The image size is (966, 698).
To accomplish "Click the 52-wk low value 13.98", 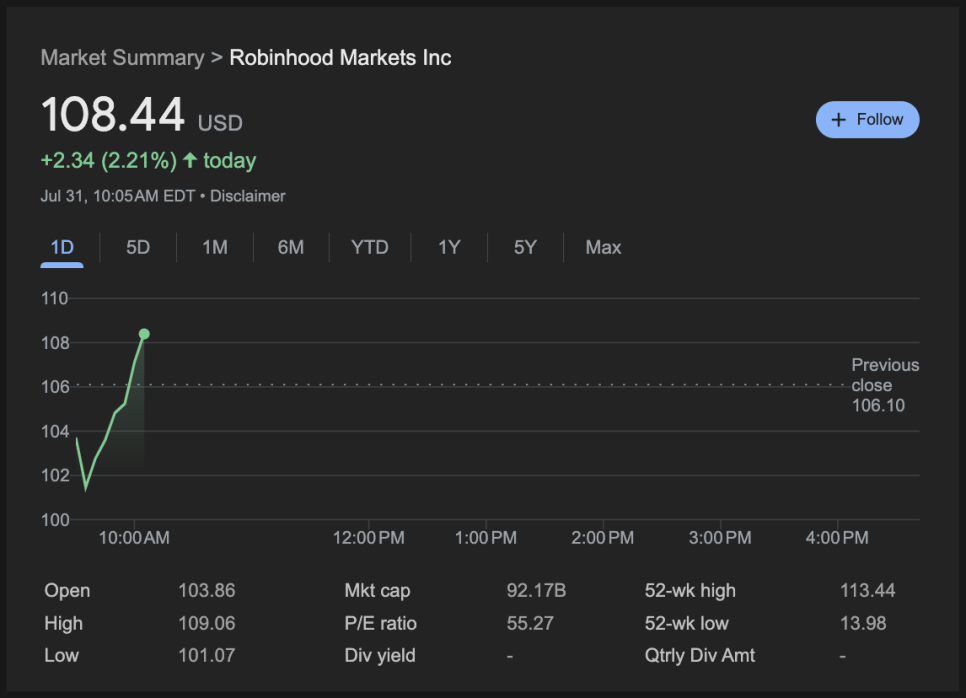I will click(863, 623).
